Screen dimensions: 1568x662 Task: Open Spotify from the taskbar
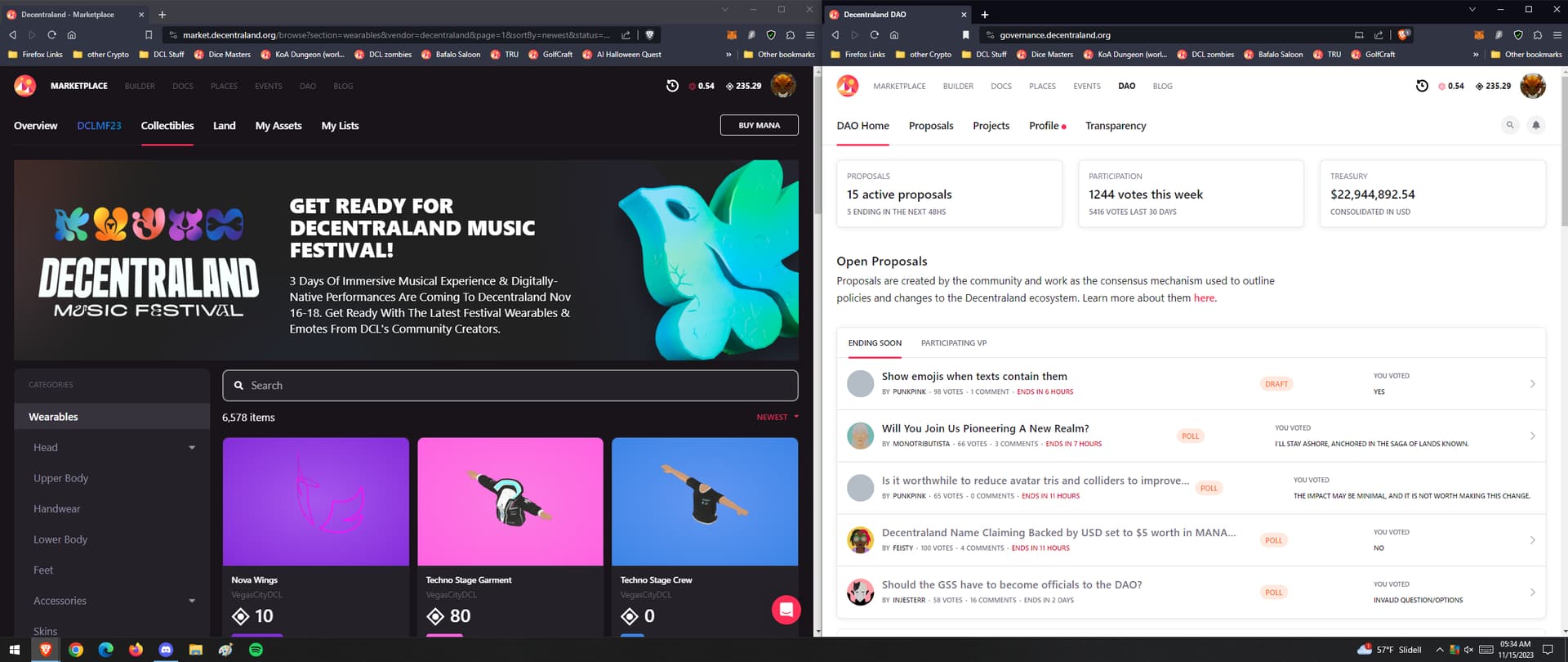point(256,650)
